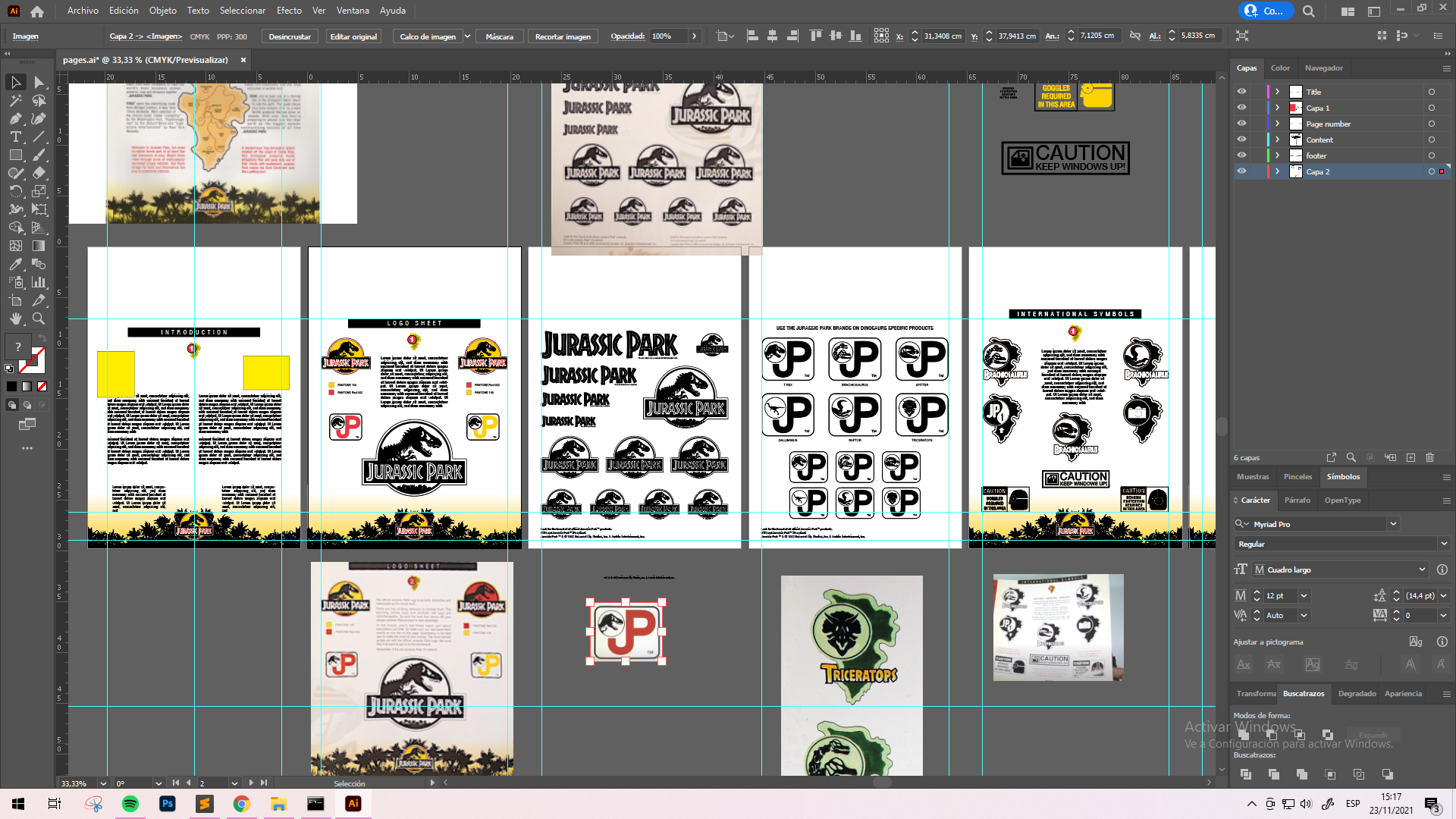Select the Rotate tool
Screen dimensions: 1456x819
point(16,191)
